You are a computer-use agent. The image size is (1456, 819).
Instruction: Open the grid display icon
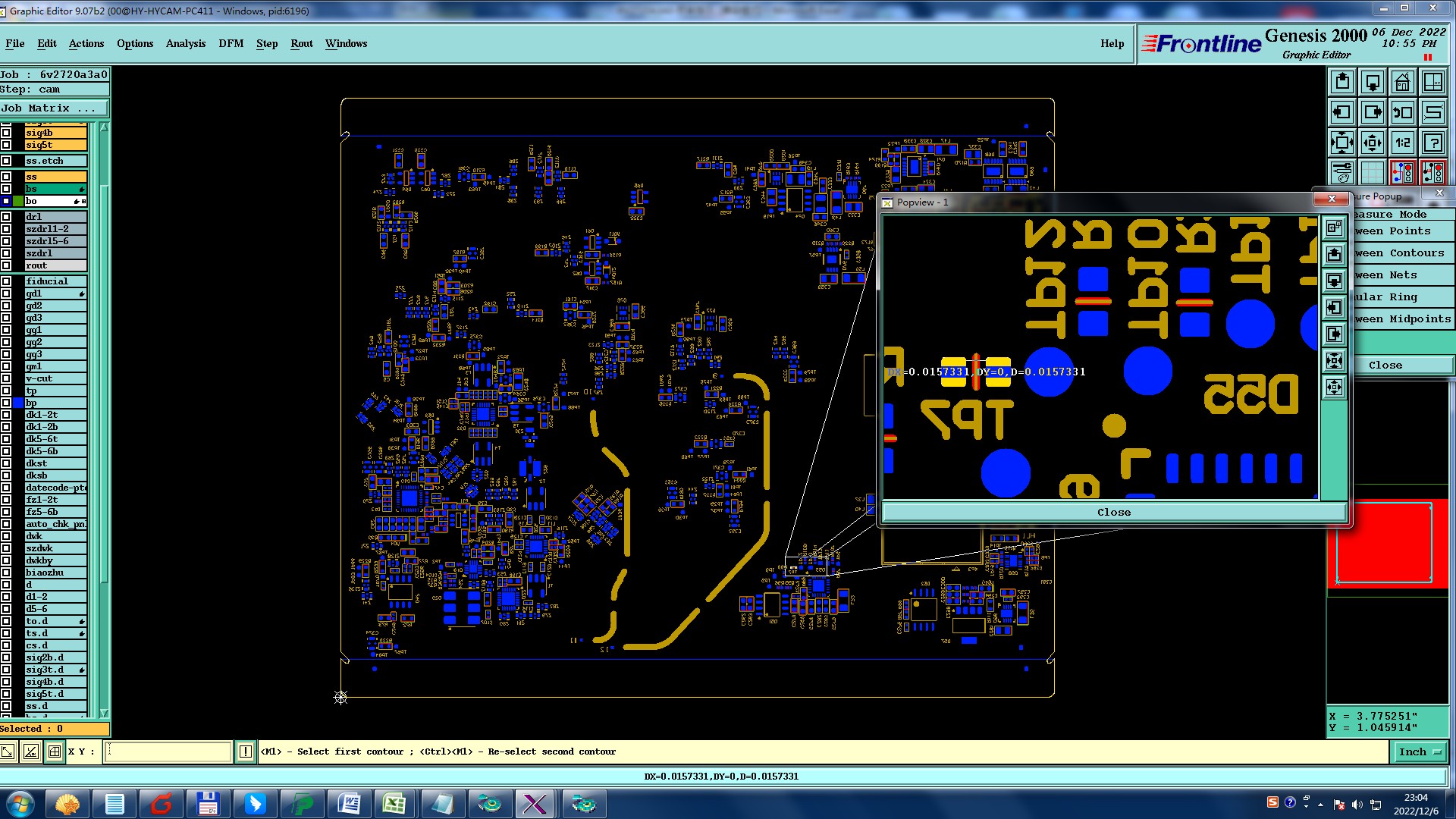1372,173
